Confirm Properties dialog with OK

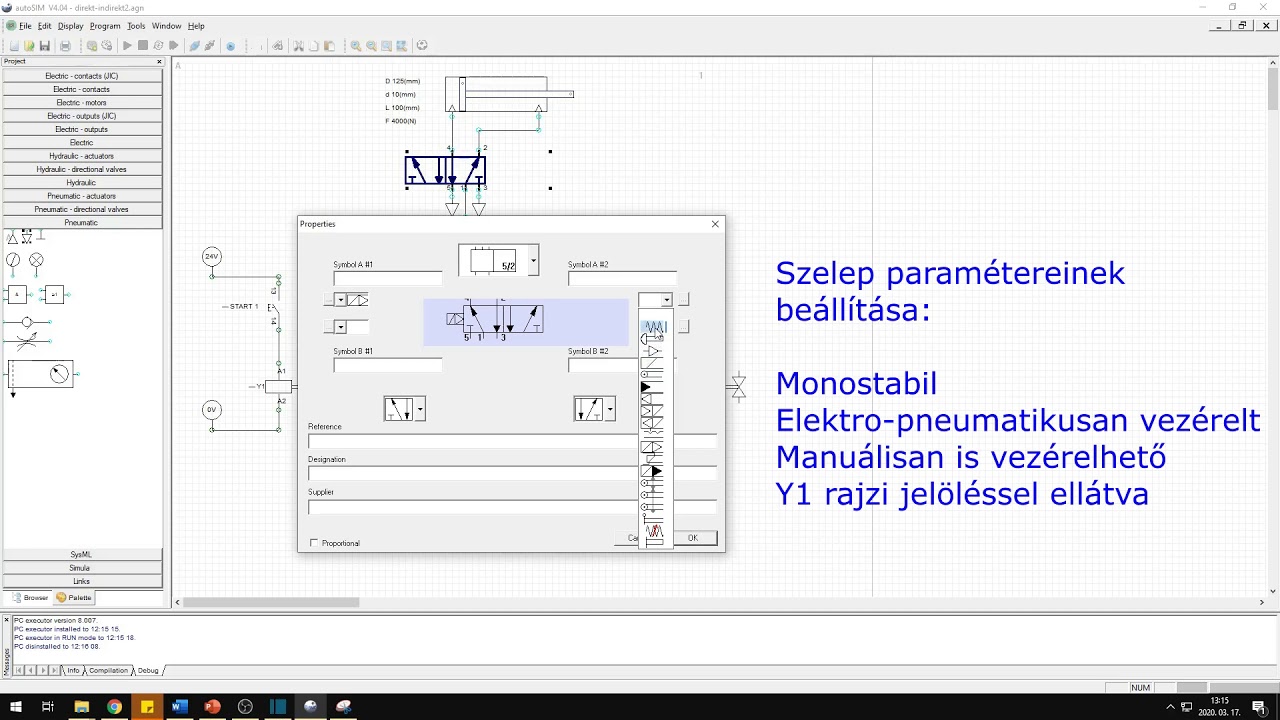pyautogui.click(x=693, y=538)
